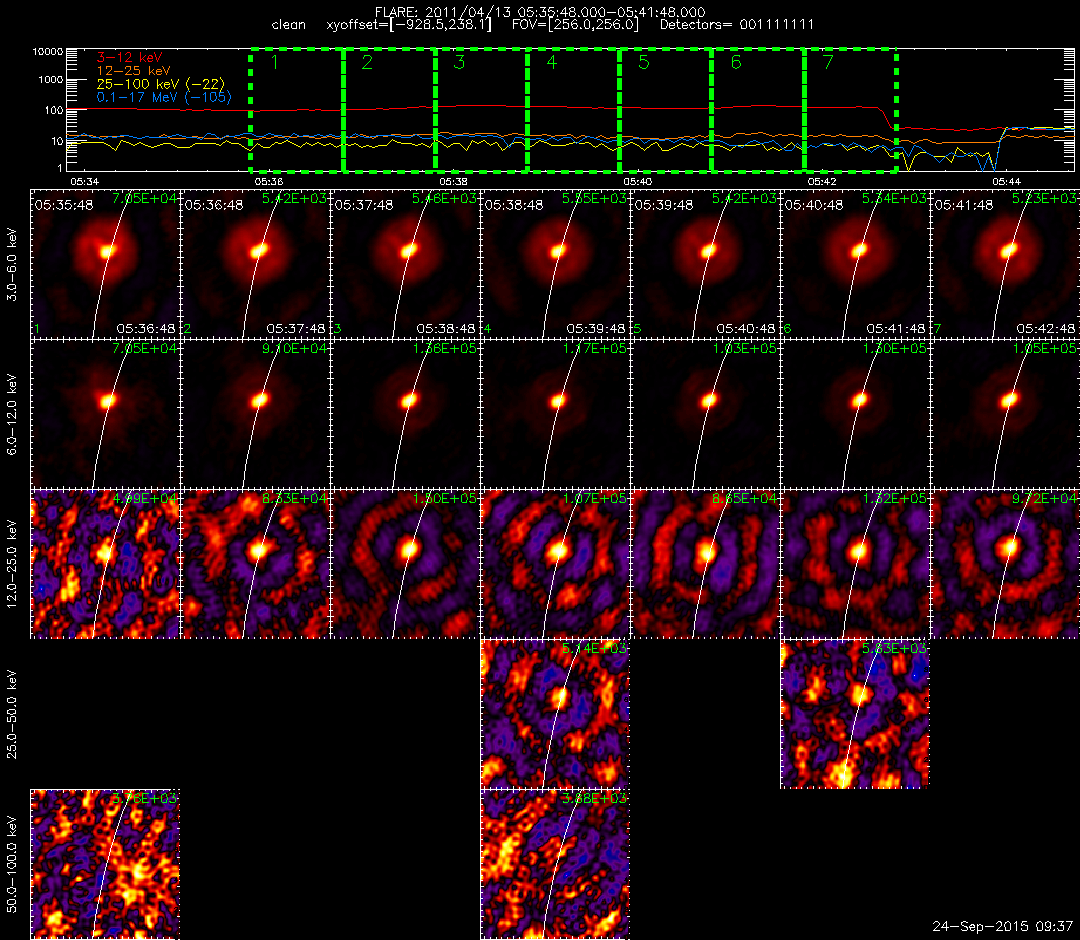Select the 3.0-6.0 keV image starting 05:38:48

(x=555, y=264)
